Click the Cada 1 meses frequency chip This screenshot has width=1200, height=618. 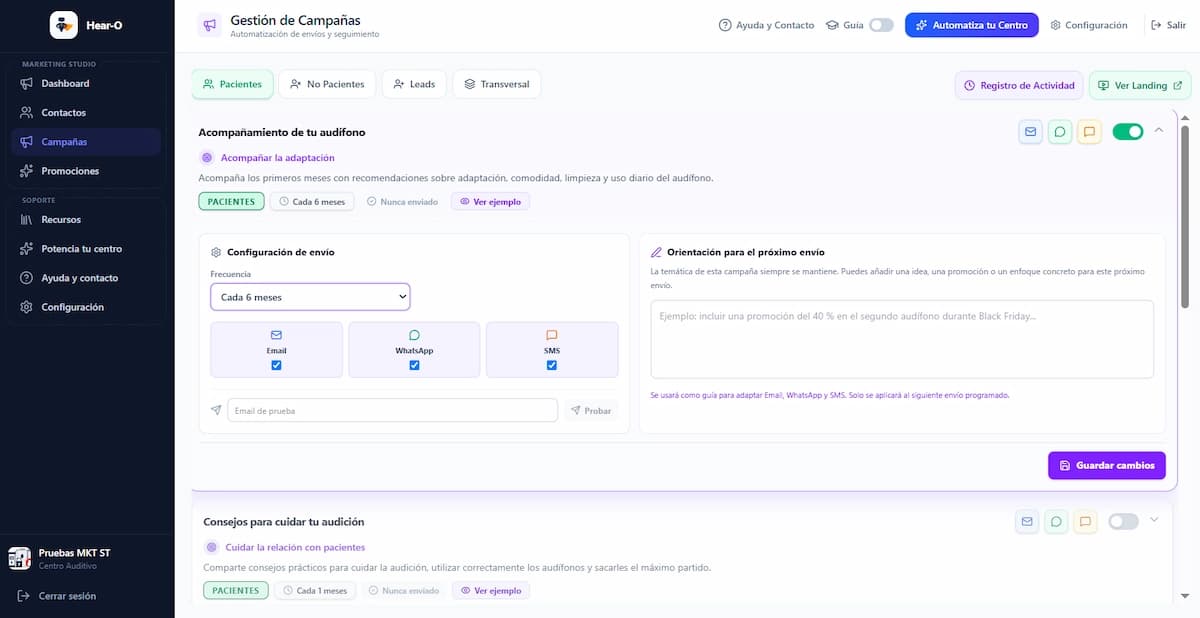315,591
